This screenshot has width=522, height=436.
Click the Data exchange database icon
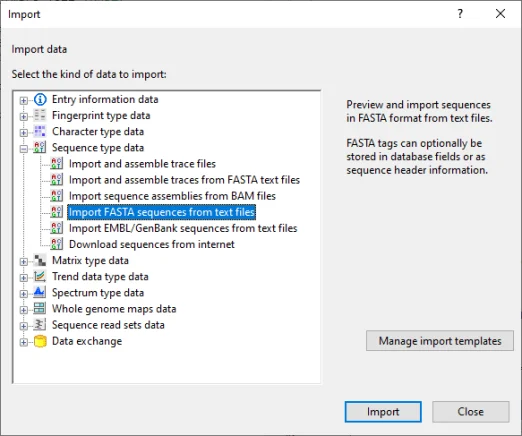pyautogui.click(x=40, y=341)
